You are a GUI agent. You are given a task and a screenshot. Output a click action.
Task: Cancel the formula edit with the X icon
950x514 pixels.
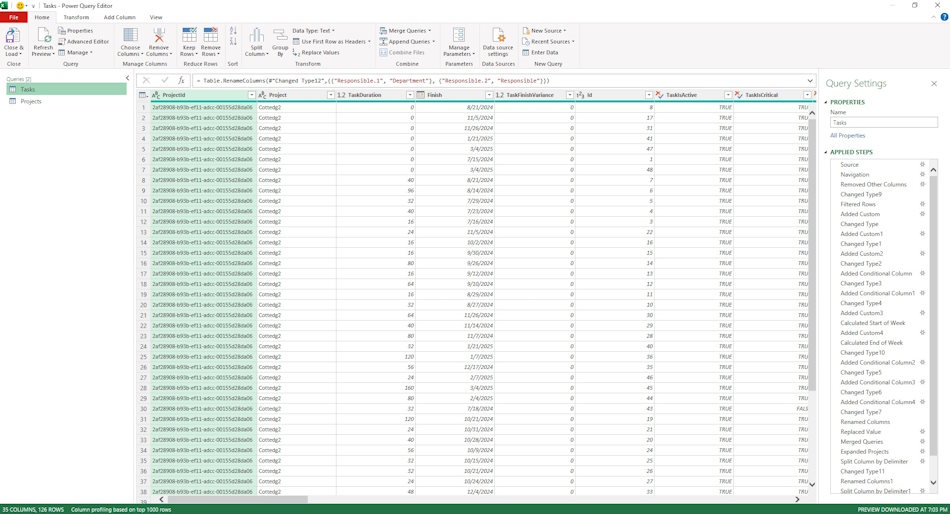tap(146, 80)
